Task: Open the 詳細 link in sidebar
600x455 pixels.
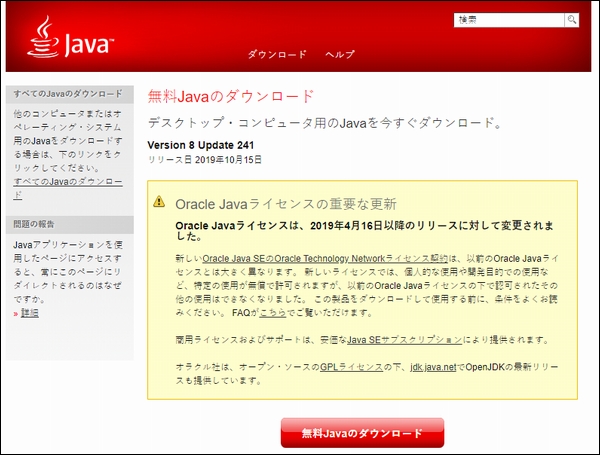Action: pyautogui.click(x=29, y=313)
